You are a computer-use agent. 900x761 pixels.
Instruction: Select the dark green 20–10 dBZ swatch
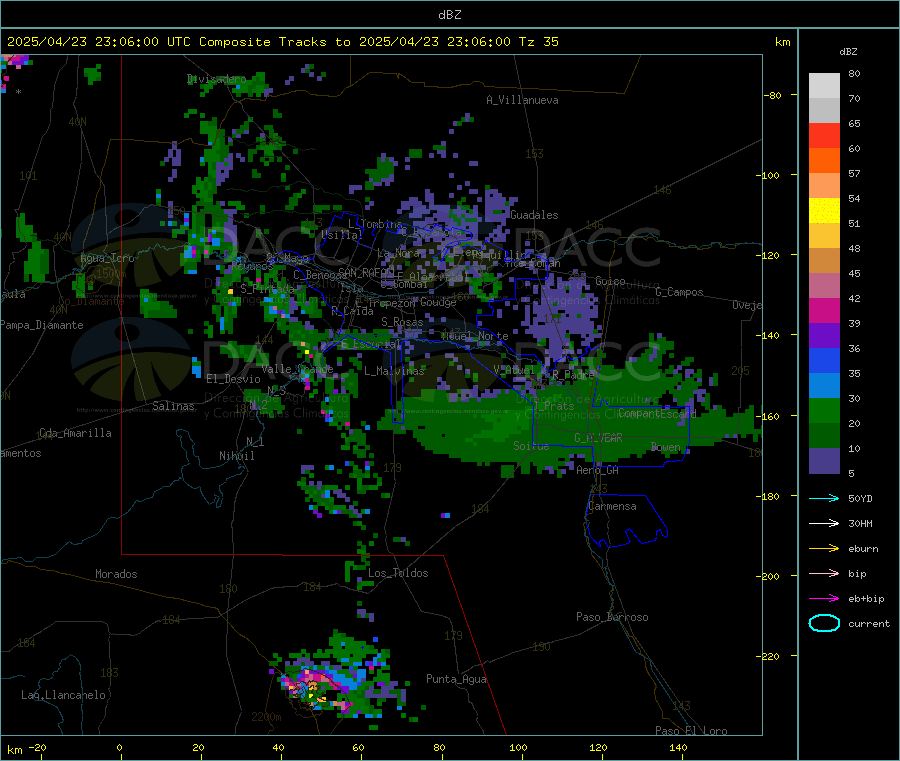824,436
